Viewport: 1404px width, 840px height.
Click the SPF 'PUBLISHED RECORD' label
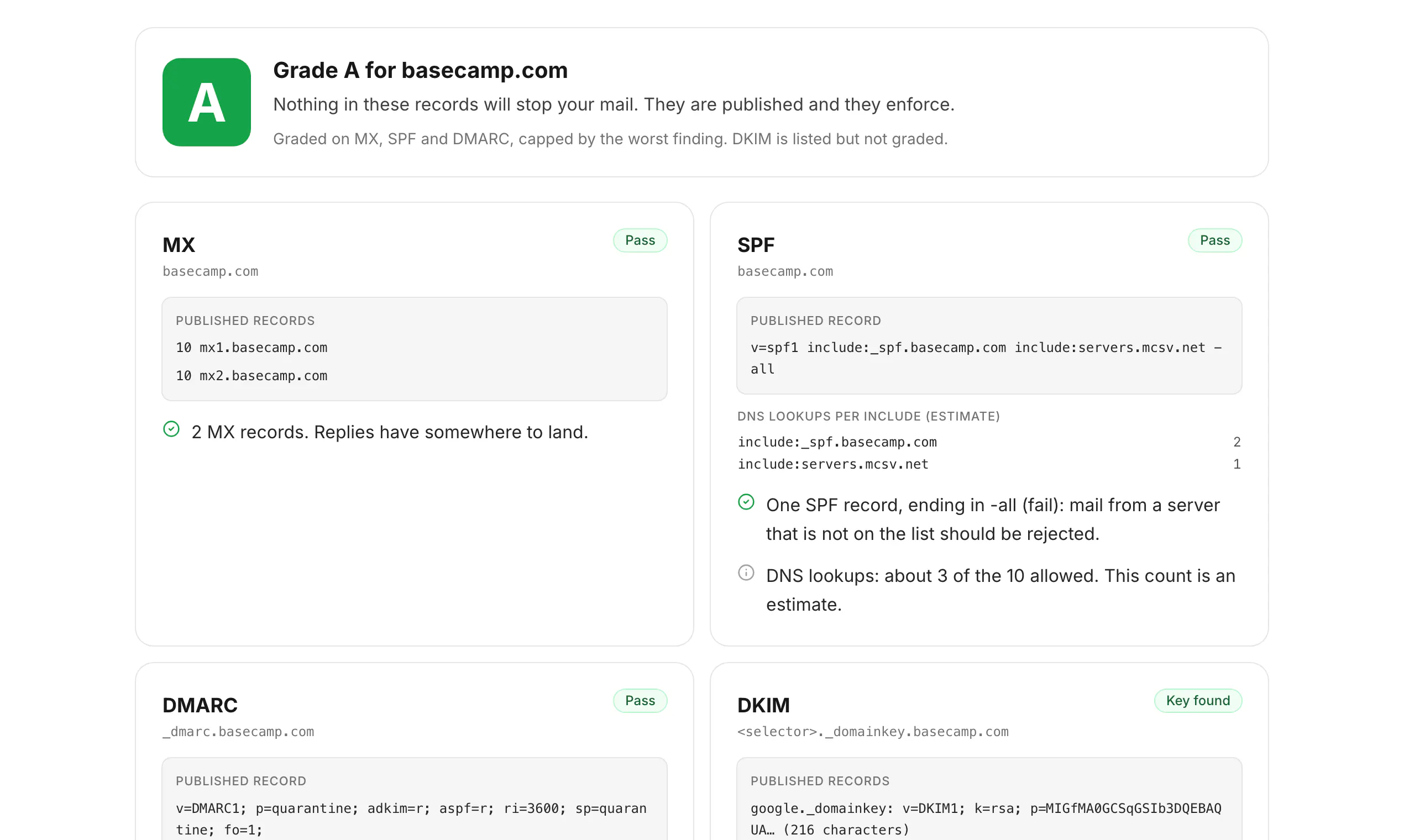point(816,321)
